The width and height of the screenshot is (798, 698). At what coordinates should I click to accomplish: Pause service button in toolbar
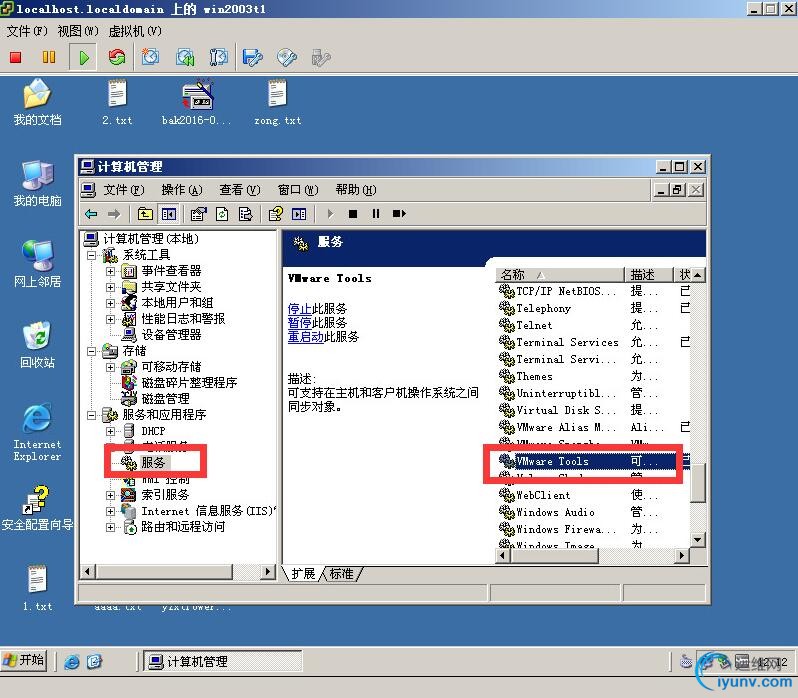(x=376, y=214)
